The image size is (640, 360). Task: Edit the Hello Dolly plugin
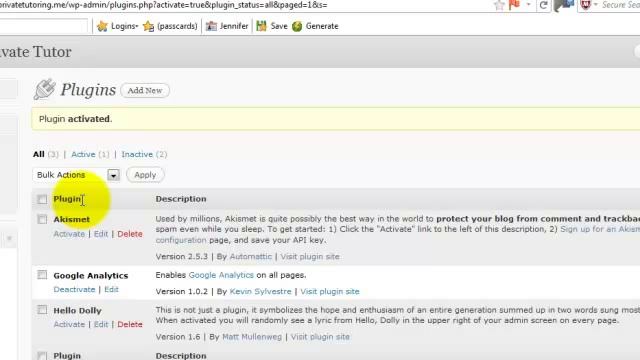101,324
